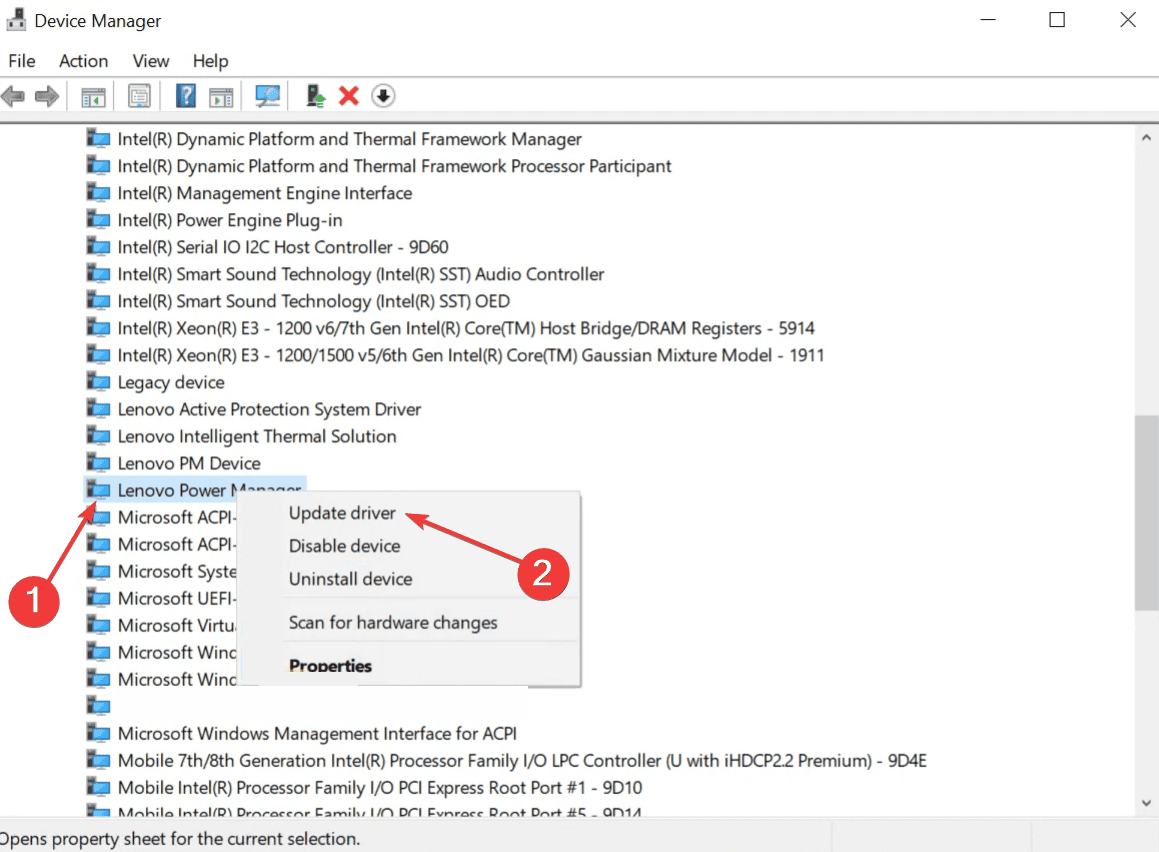Click the Back arrow toolbar icon
This screenshot has height=852, width=1159.
pos(13,96)
